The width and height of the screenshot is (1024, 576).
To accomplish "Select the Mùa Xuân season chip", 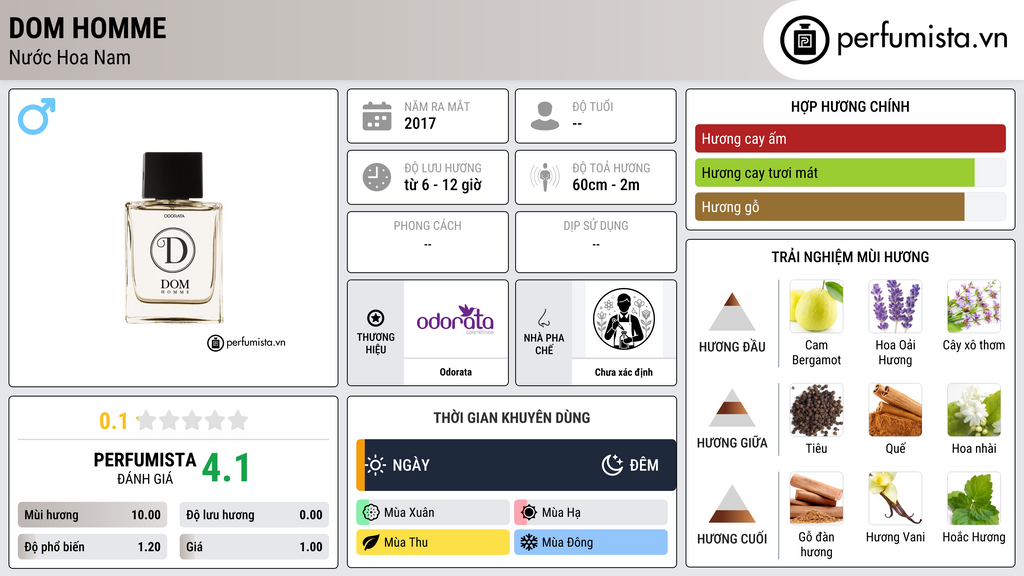I will [433, 513].
